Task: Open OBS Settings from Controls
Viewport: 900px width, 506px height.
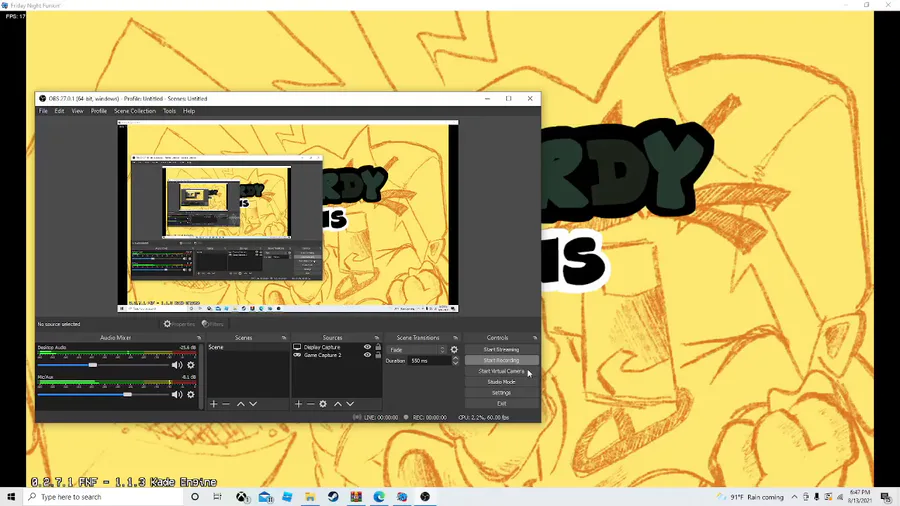Action: click(x=501, y=393)
